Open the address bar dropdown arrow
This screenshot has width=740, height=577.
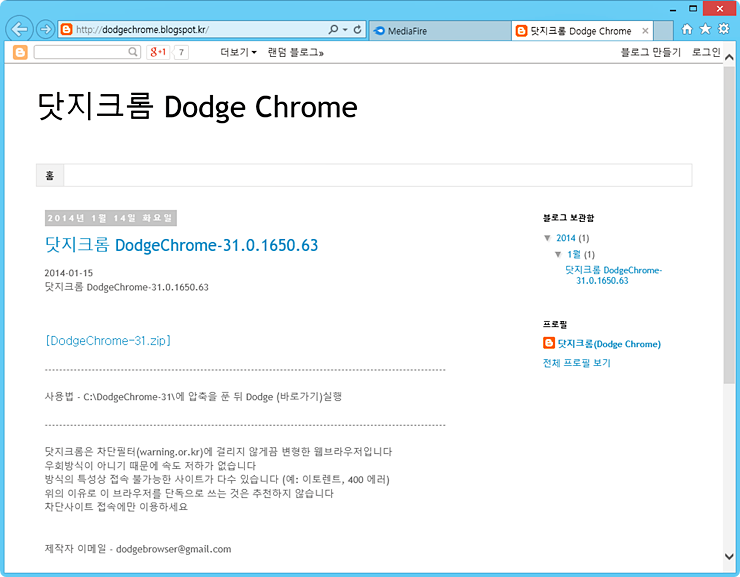tap(345, 30)
